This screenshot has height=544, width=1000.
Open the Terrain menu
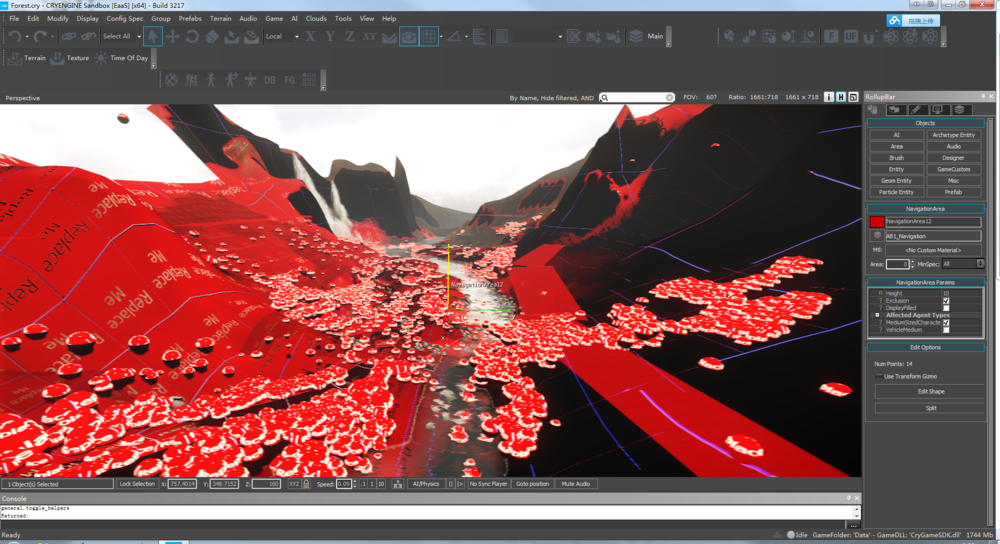(221, 18)
